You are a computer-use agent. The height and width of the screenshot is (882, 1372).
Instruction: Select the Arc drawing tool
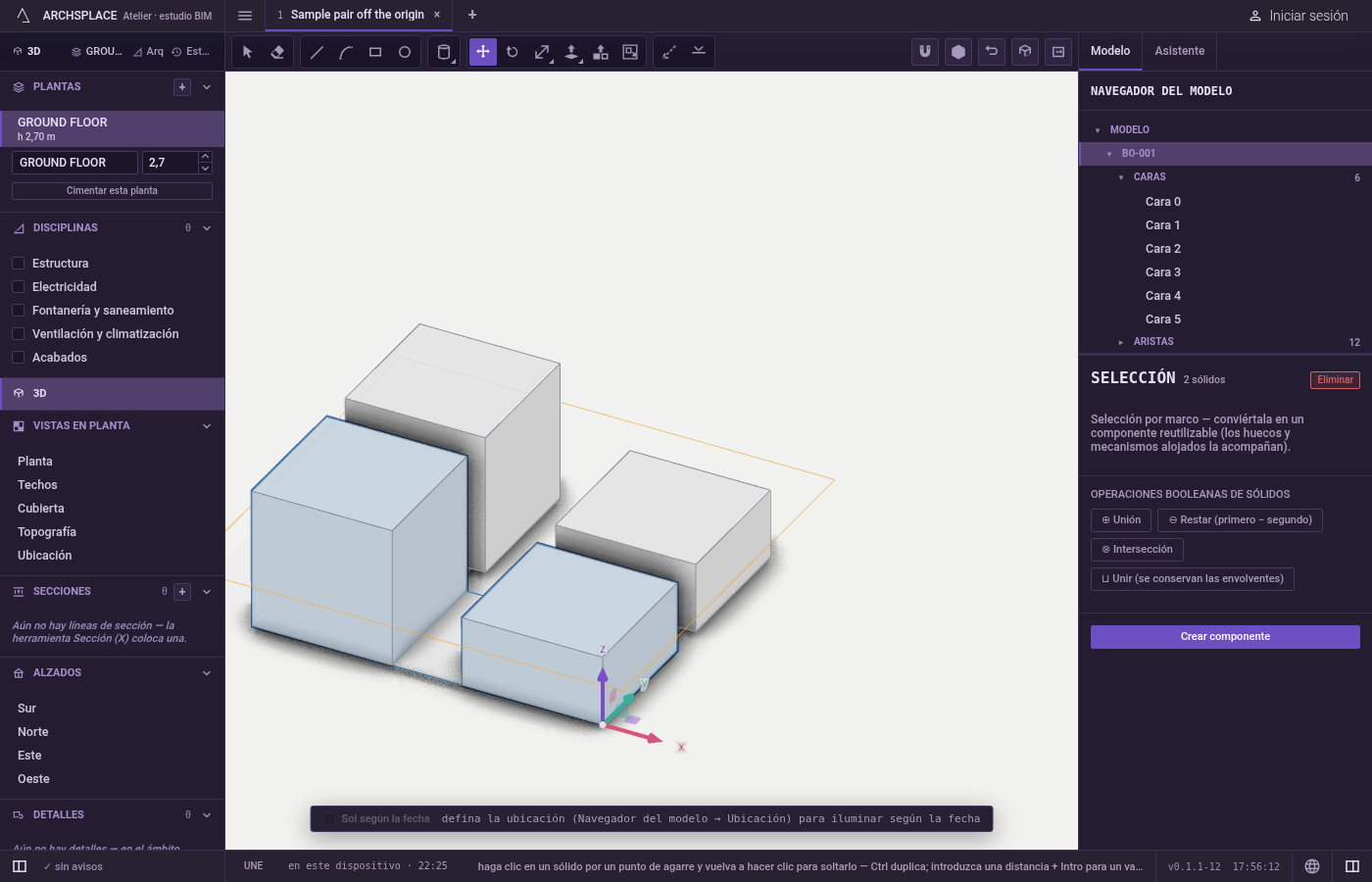point(346,52)
